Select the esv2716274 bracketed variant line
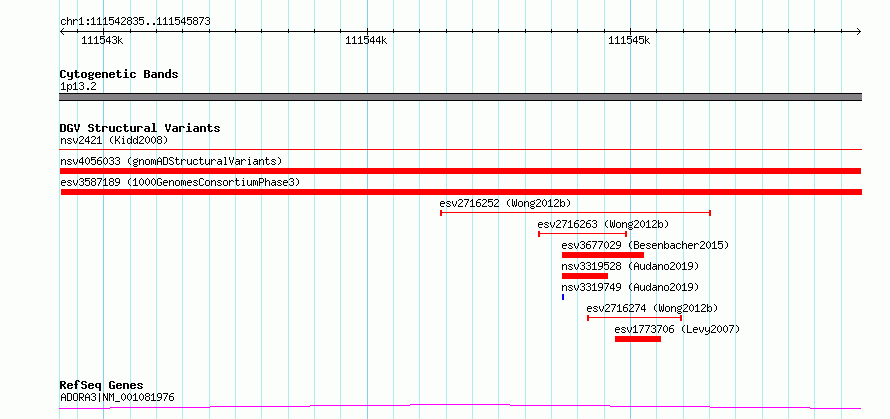The width and height of the screenshot is (890, 419). tap(635, 318)
